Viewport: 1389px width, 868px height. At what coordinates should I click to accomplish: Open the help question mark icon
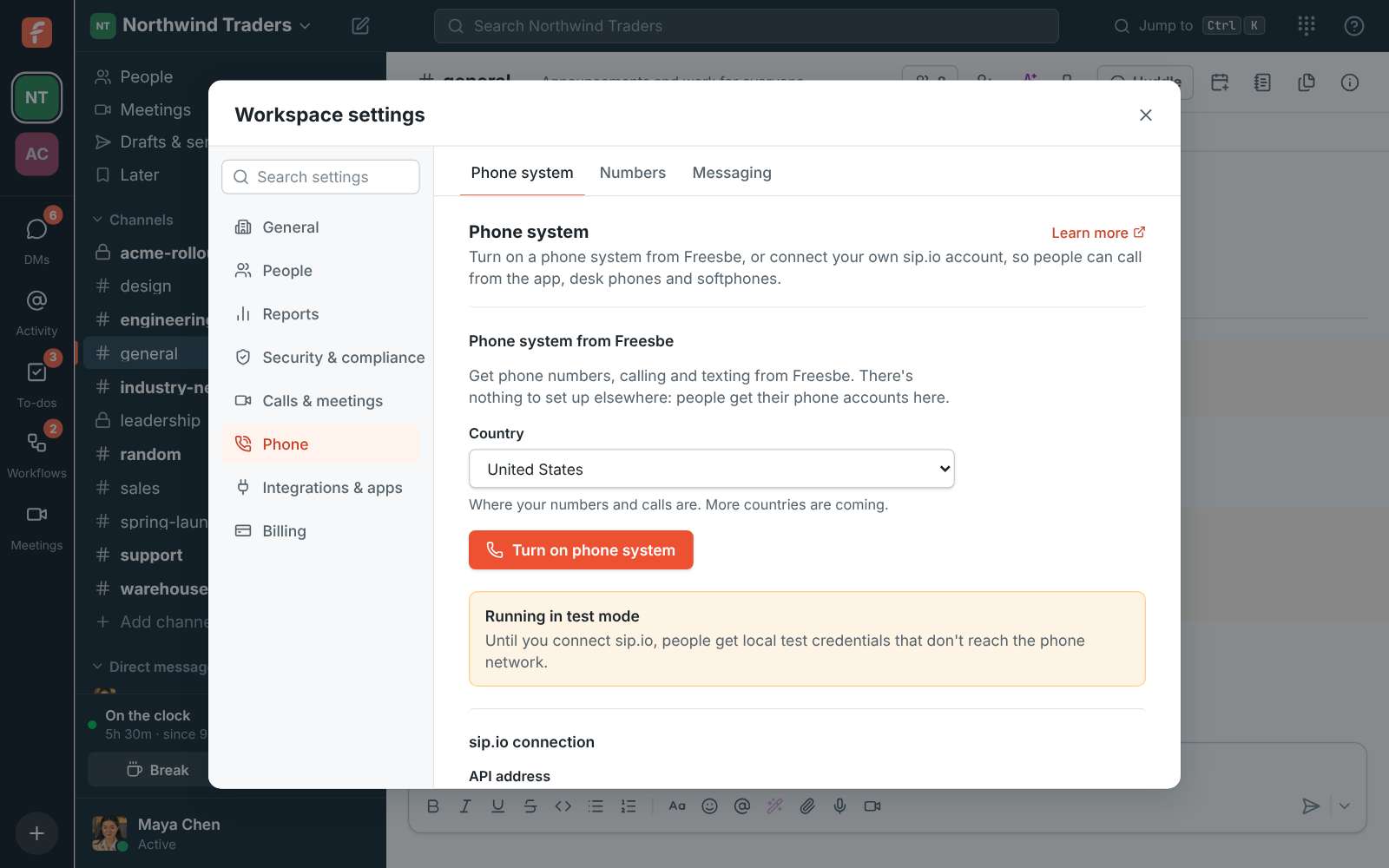(x=1353, y=26)
